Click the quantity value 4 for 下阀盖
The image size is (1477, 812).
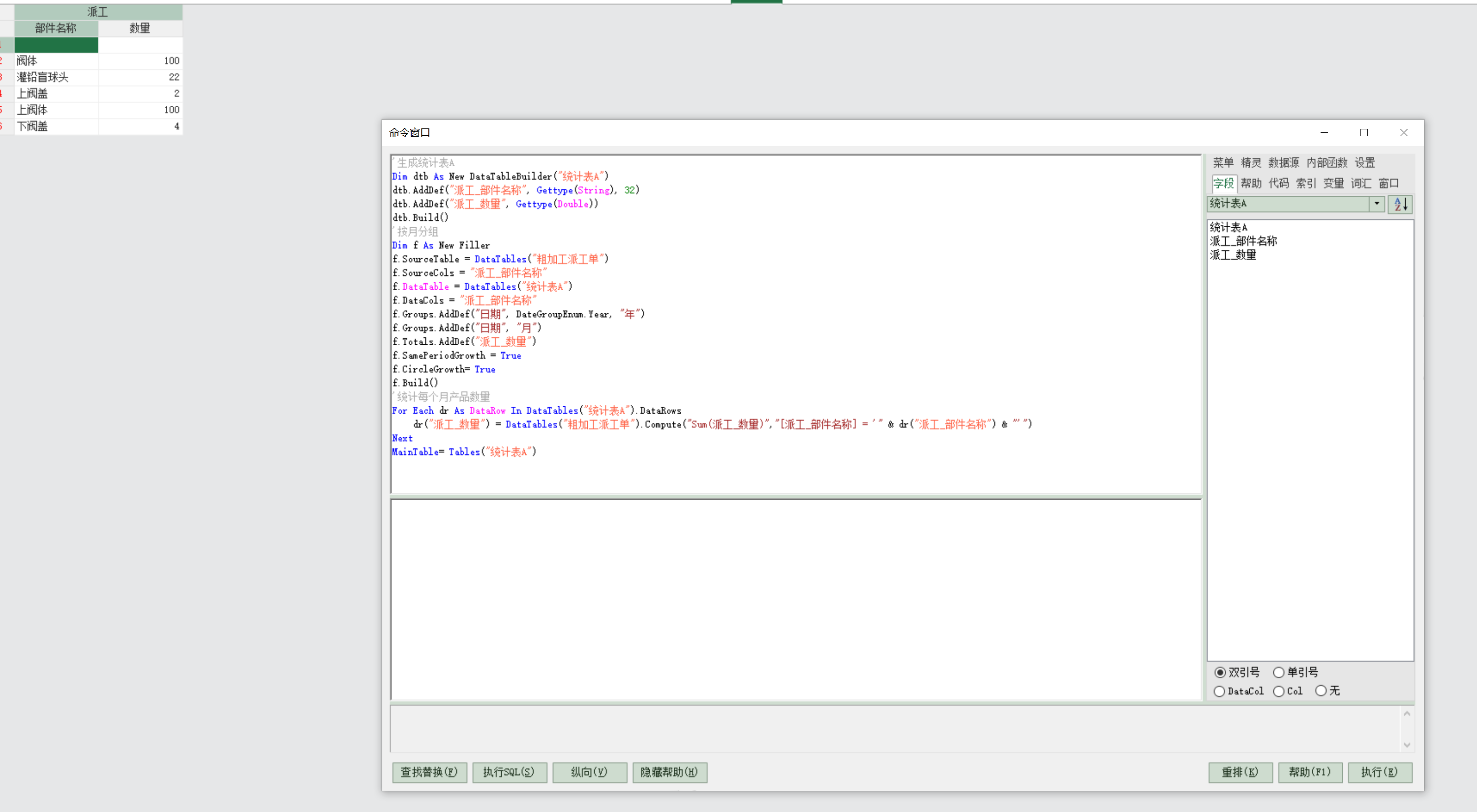click(140, 126)
